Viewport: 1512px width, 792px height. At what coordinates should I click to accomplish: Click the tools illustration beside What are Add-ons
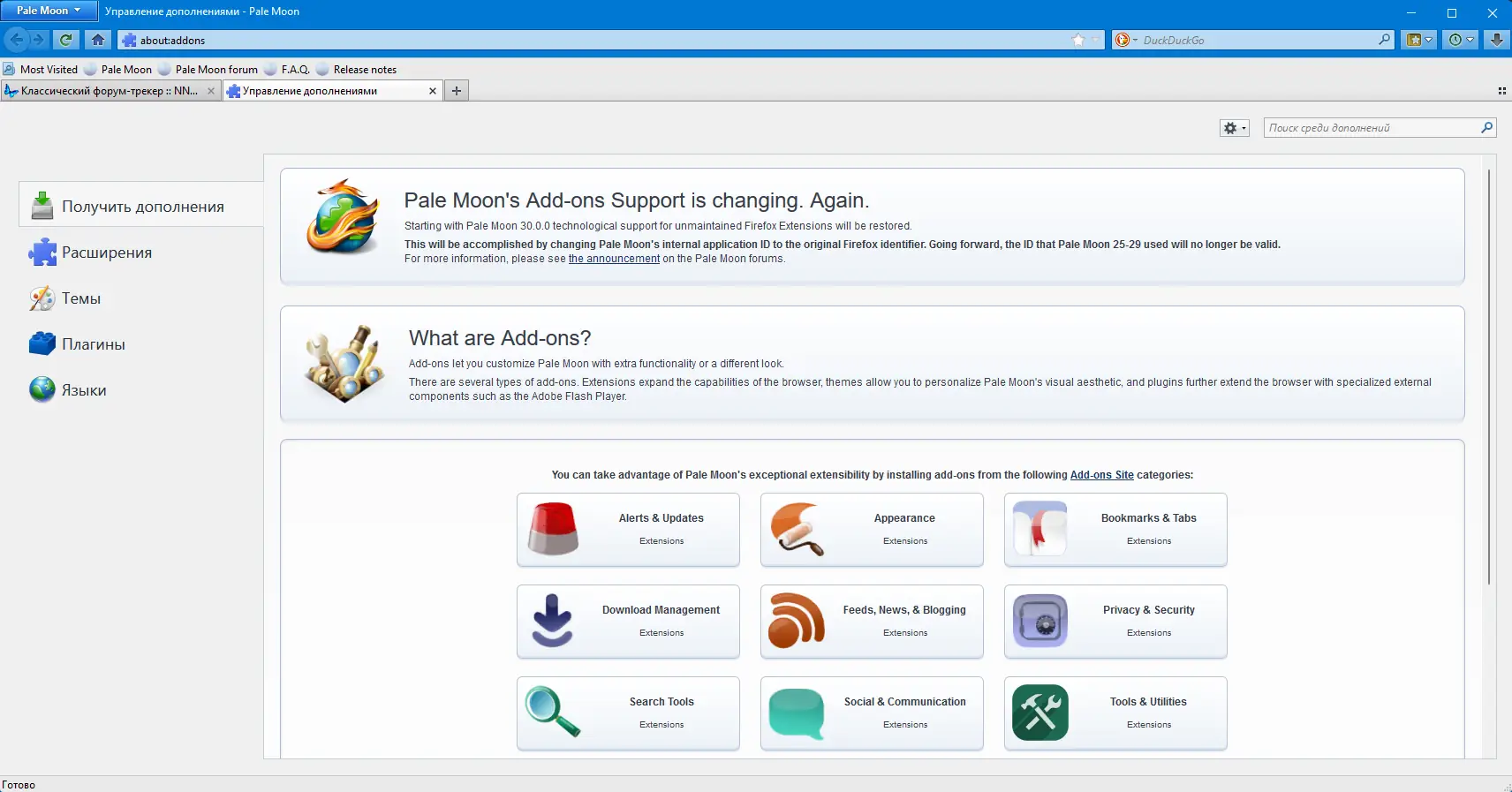click(344, 364)
